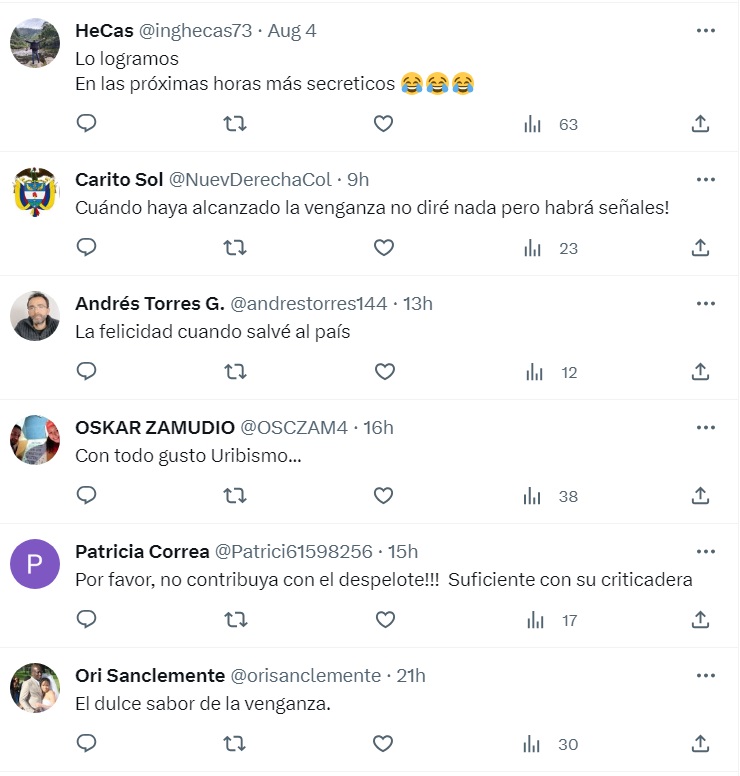Like Andrés Torres G.'s tweet
Viewport: 740px width, 776px height.
(384, 371)
